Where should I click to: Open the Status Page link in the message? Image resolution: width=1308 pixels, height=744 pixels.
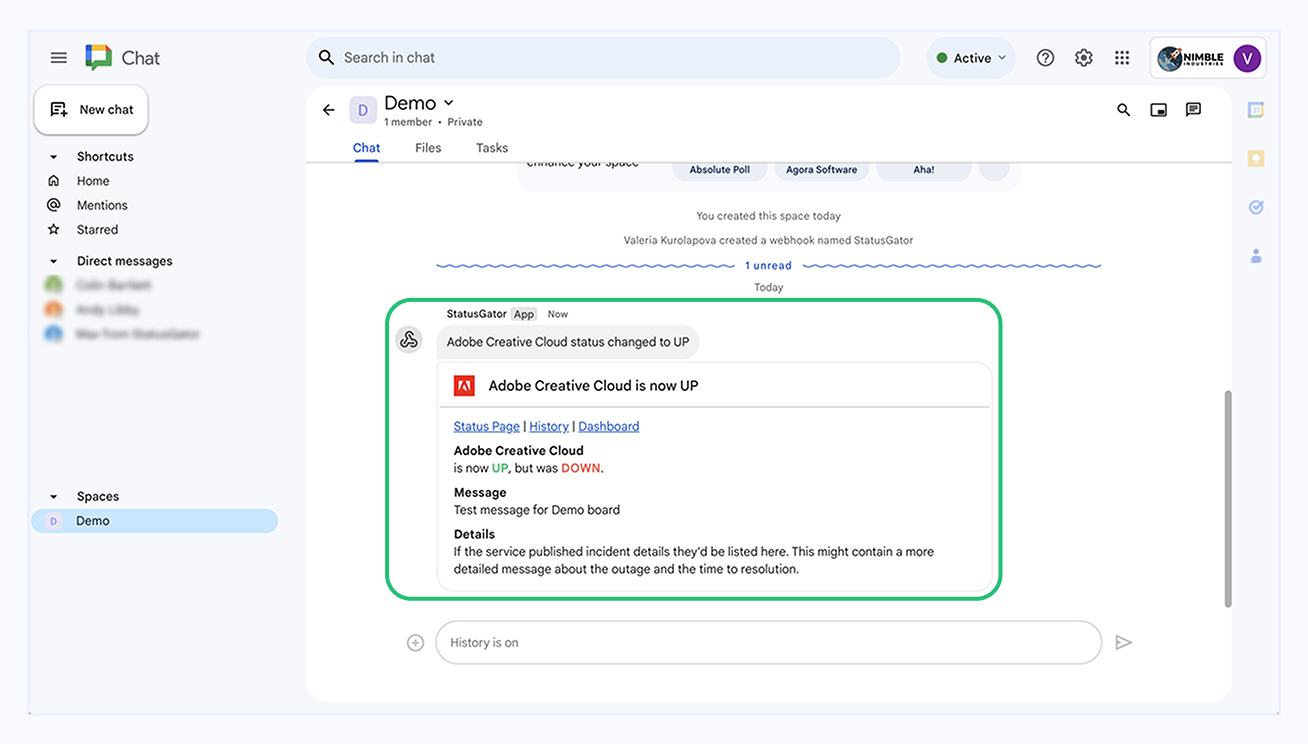tap(486, 425)
